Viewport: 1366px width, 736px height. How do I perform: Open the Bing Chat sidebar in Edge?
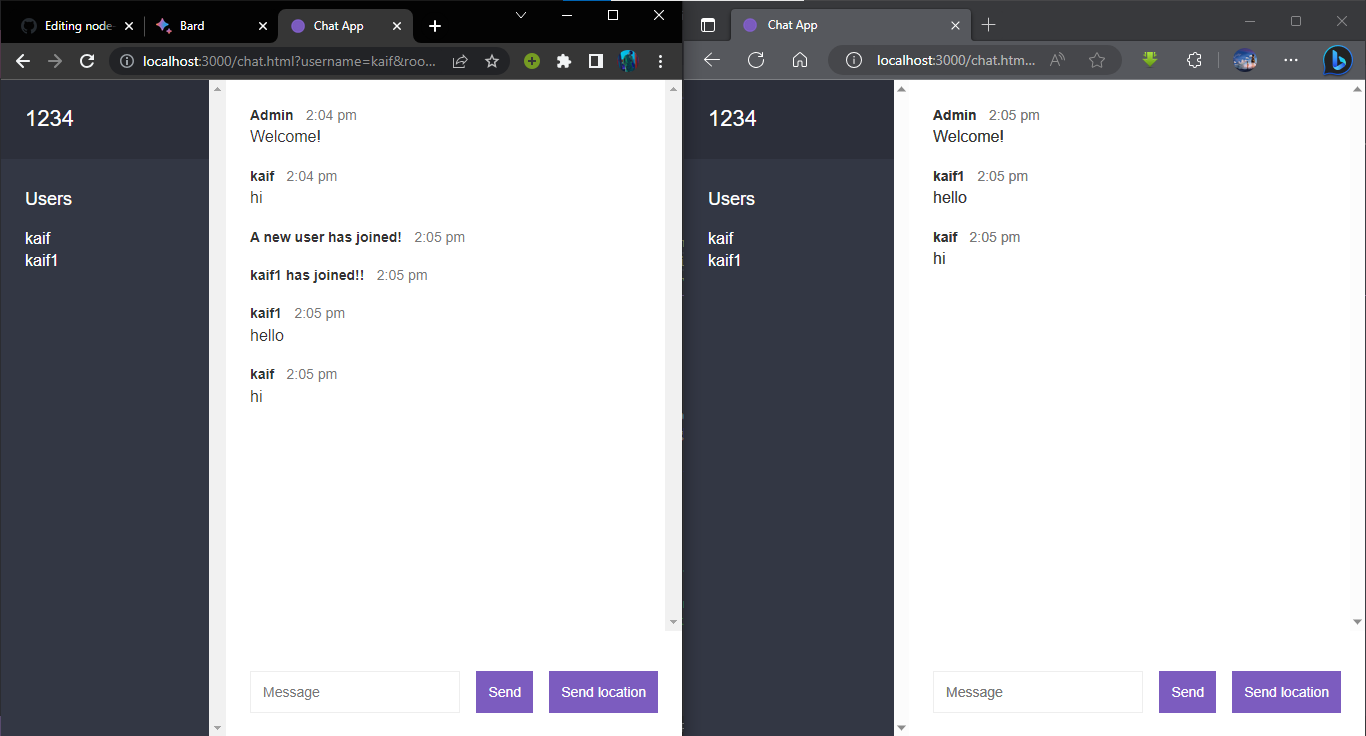click(1338, 60)
